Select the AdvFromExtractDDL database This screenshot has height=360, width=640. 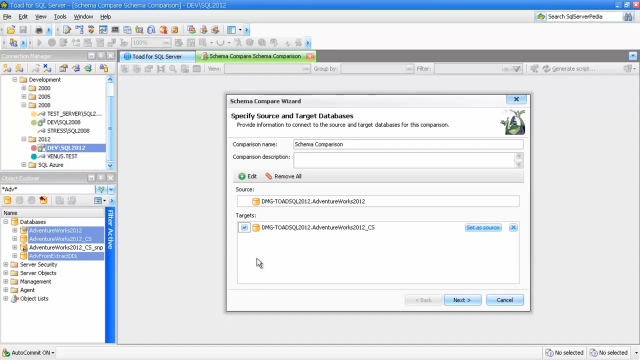point(53,256)
